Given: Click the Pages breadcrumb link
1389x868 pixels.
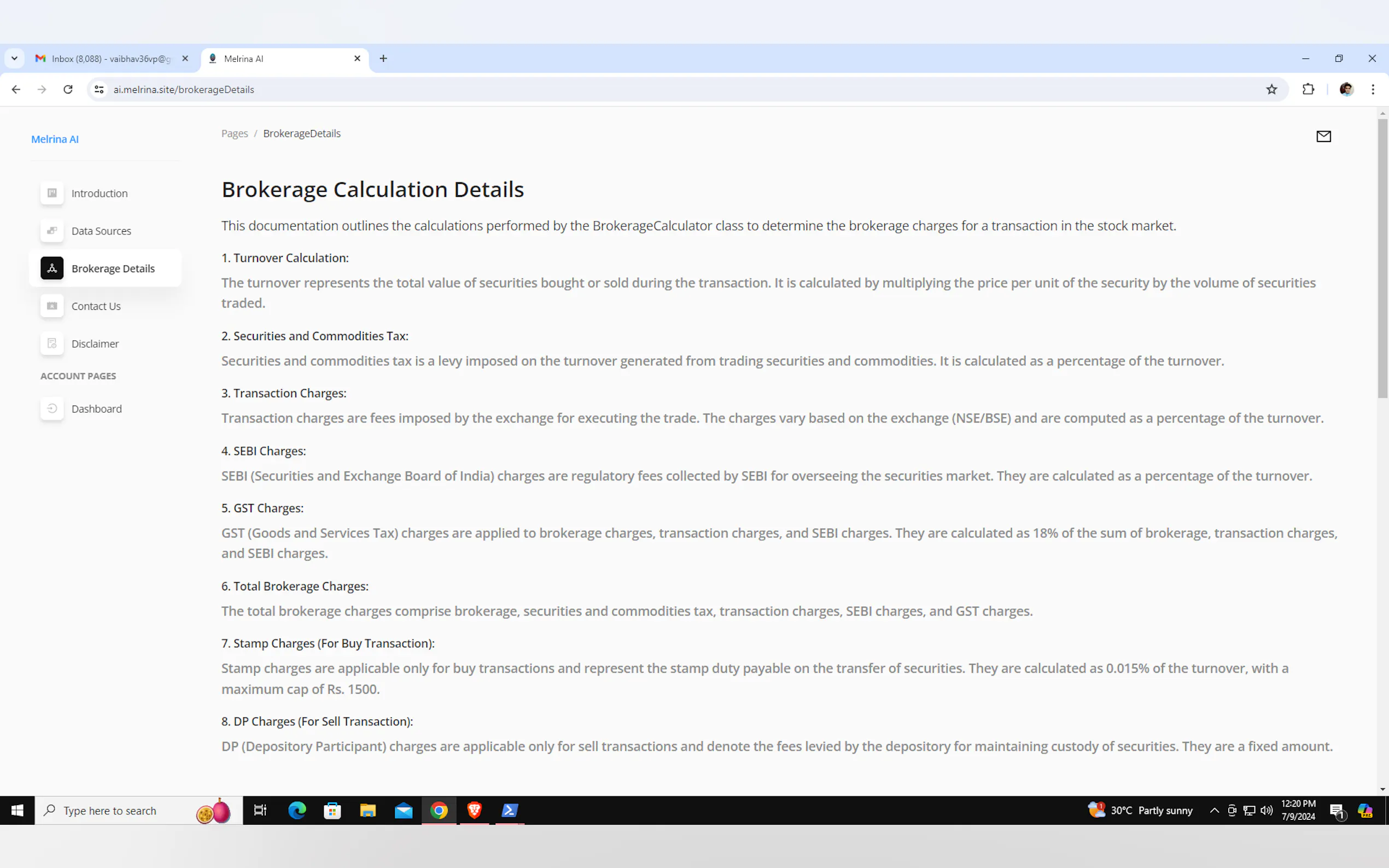Looking at the screenshot, I should click(234, 134).
